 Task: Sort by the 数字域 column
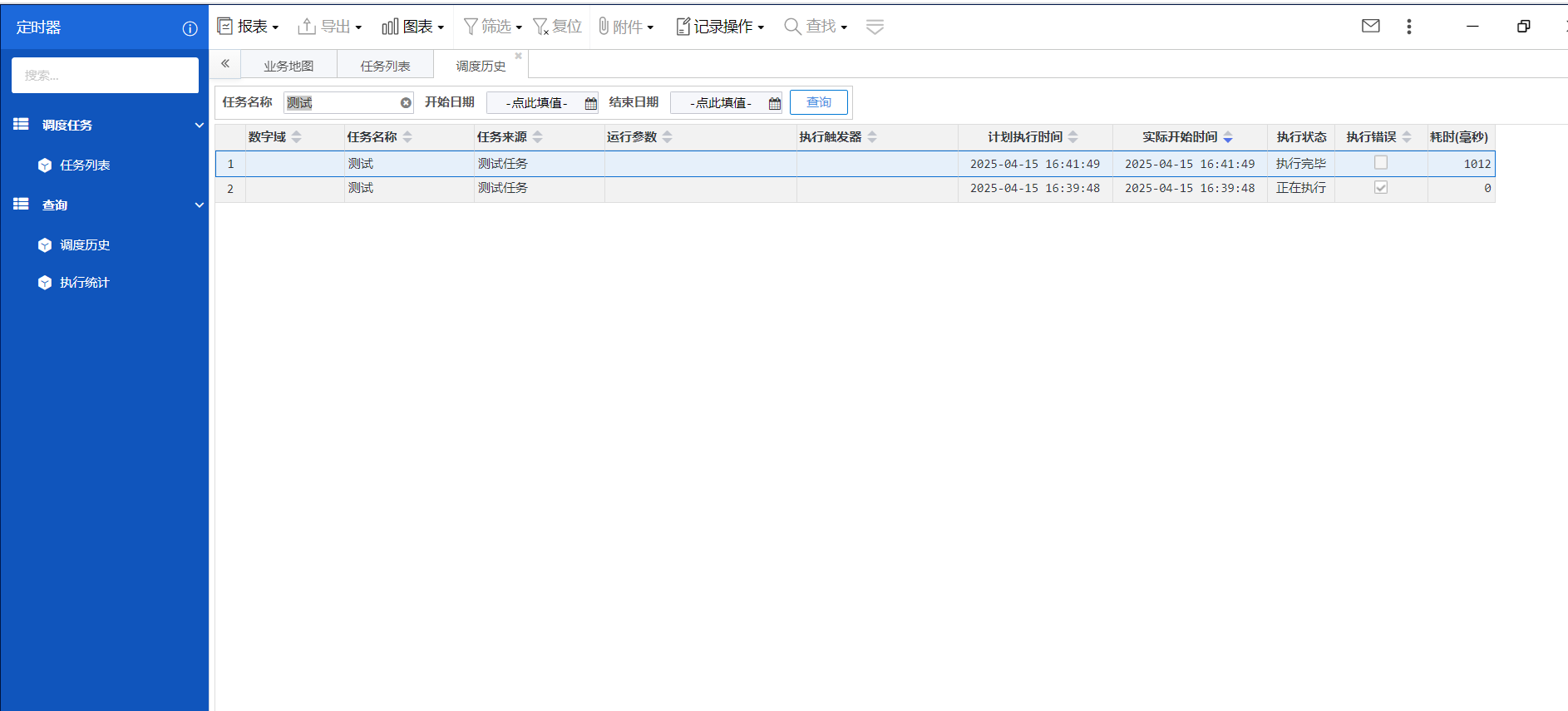[296, 136]
